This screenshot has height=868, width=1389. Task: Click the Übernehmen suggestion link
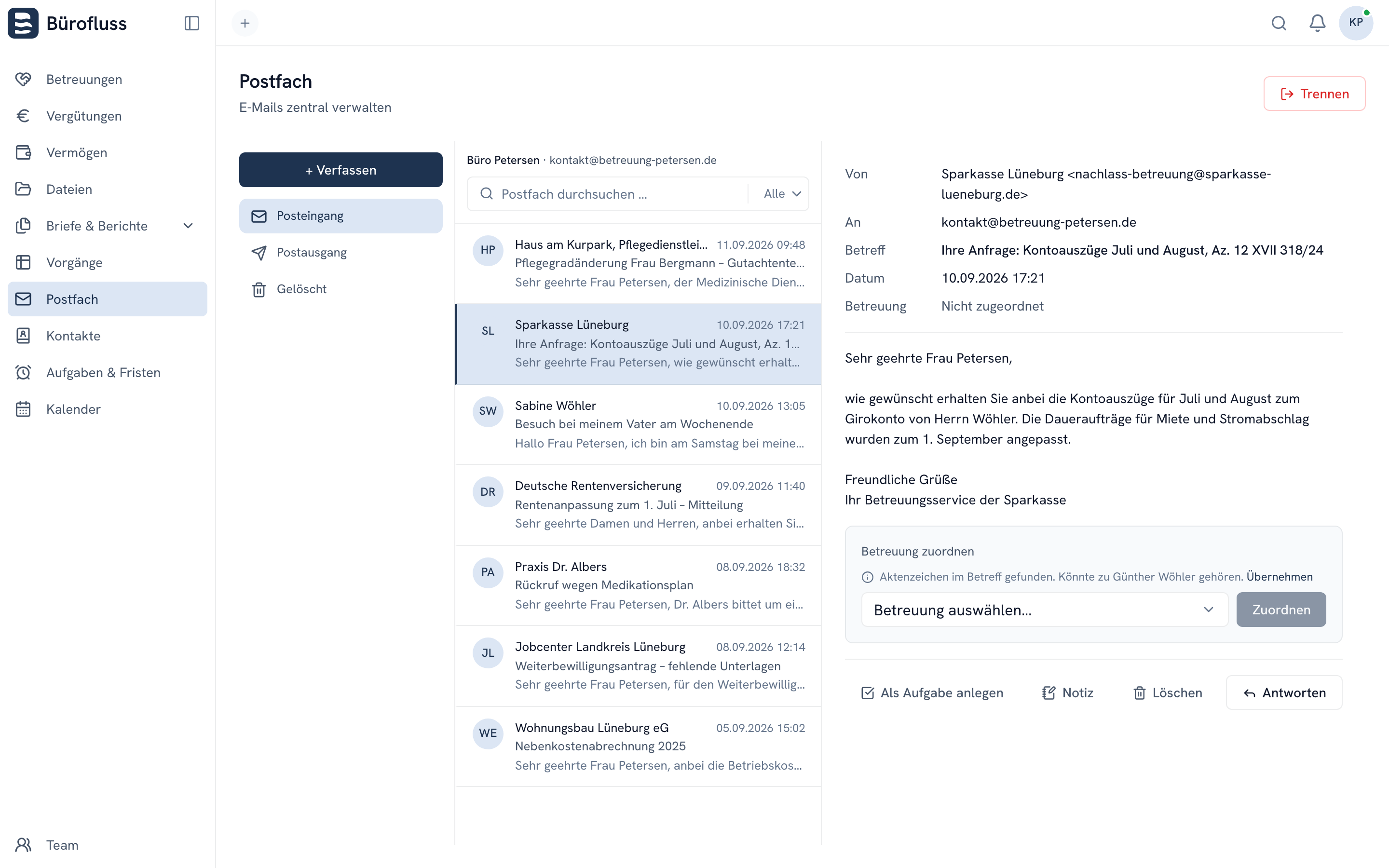[1280, 576]
